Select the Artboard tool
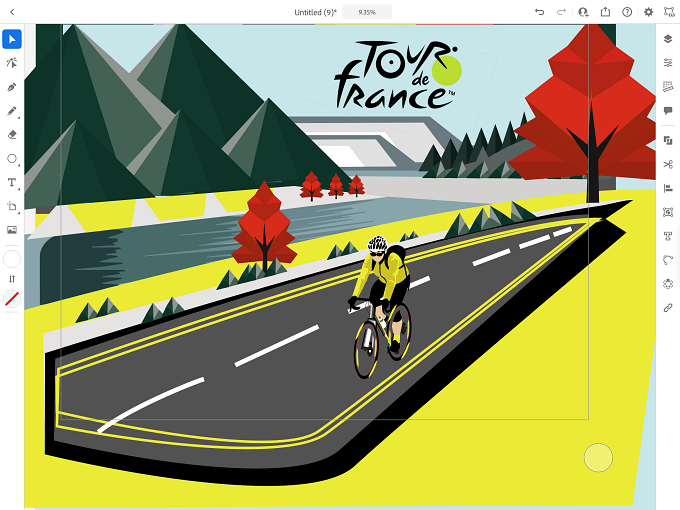This screenshot has height=510, width=680. click(12, 206)
